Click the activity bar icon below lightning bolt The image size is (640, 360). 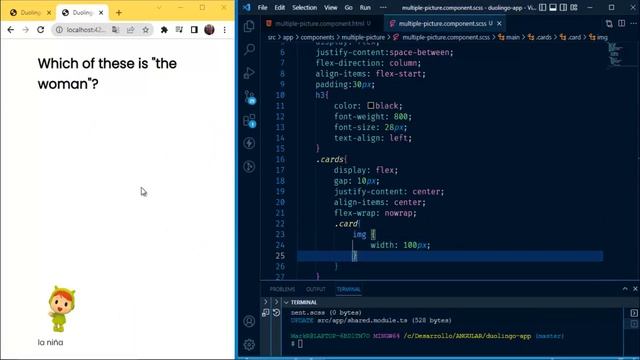249,167
